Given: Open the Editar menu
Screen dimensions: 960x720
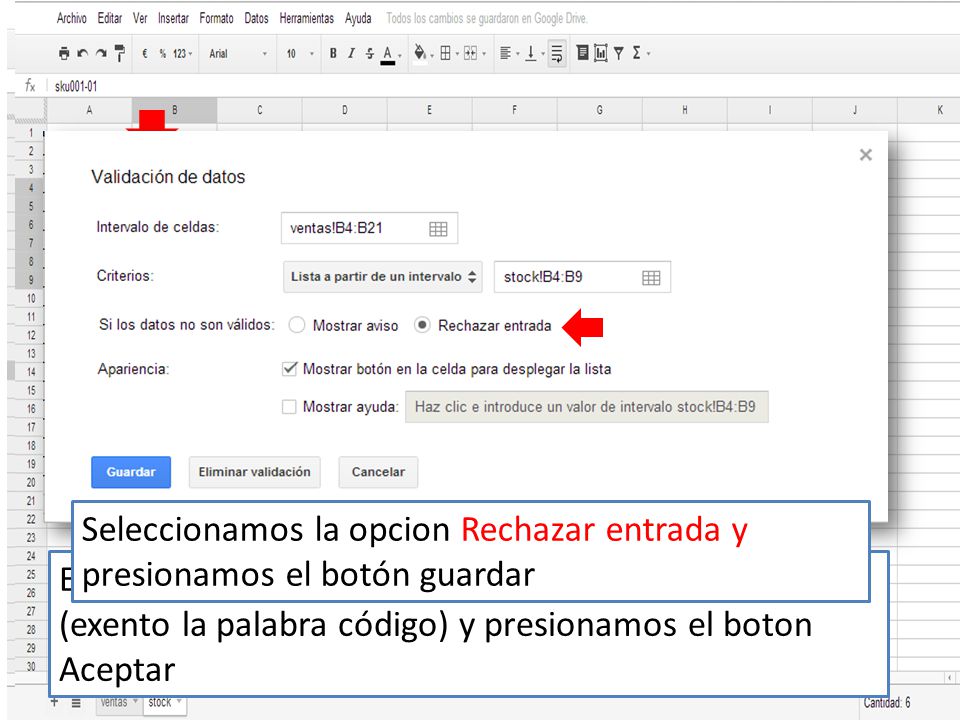Looking at the screenshot, I should [110, 18].
